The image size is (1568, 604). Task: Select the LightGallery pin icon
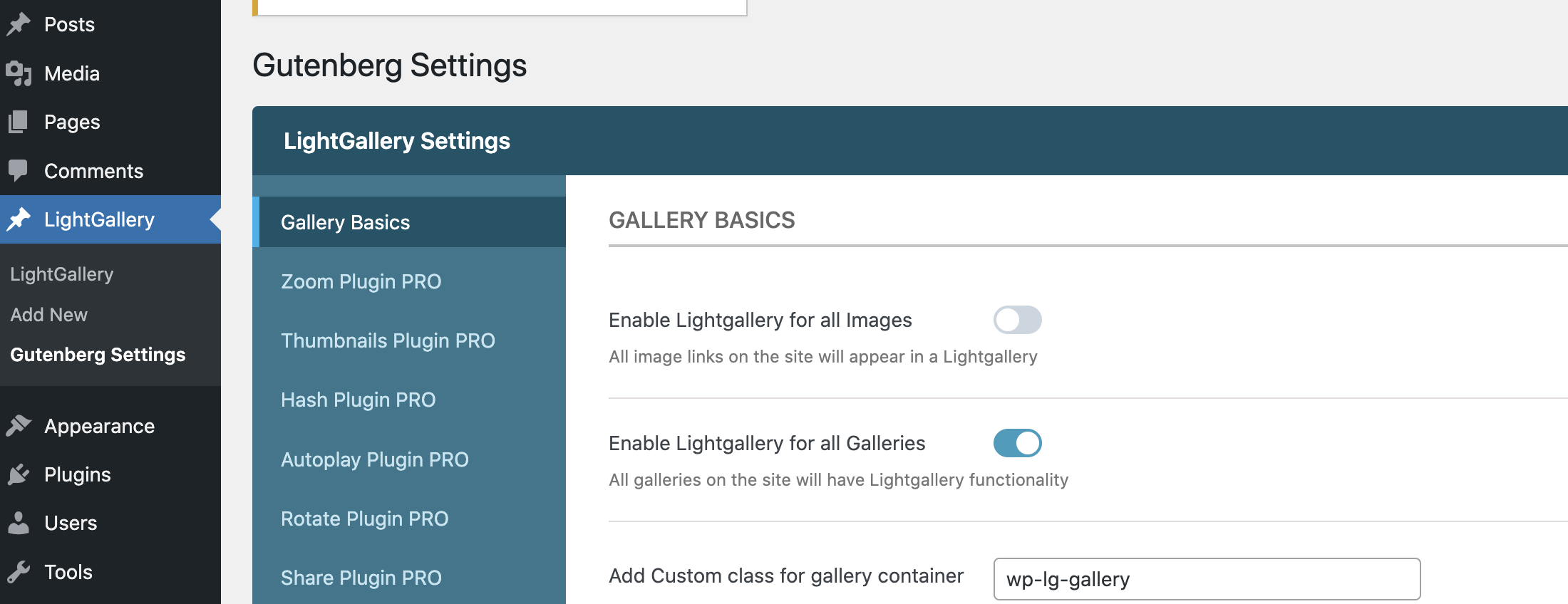tap(19, 219)
